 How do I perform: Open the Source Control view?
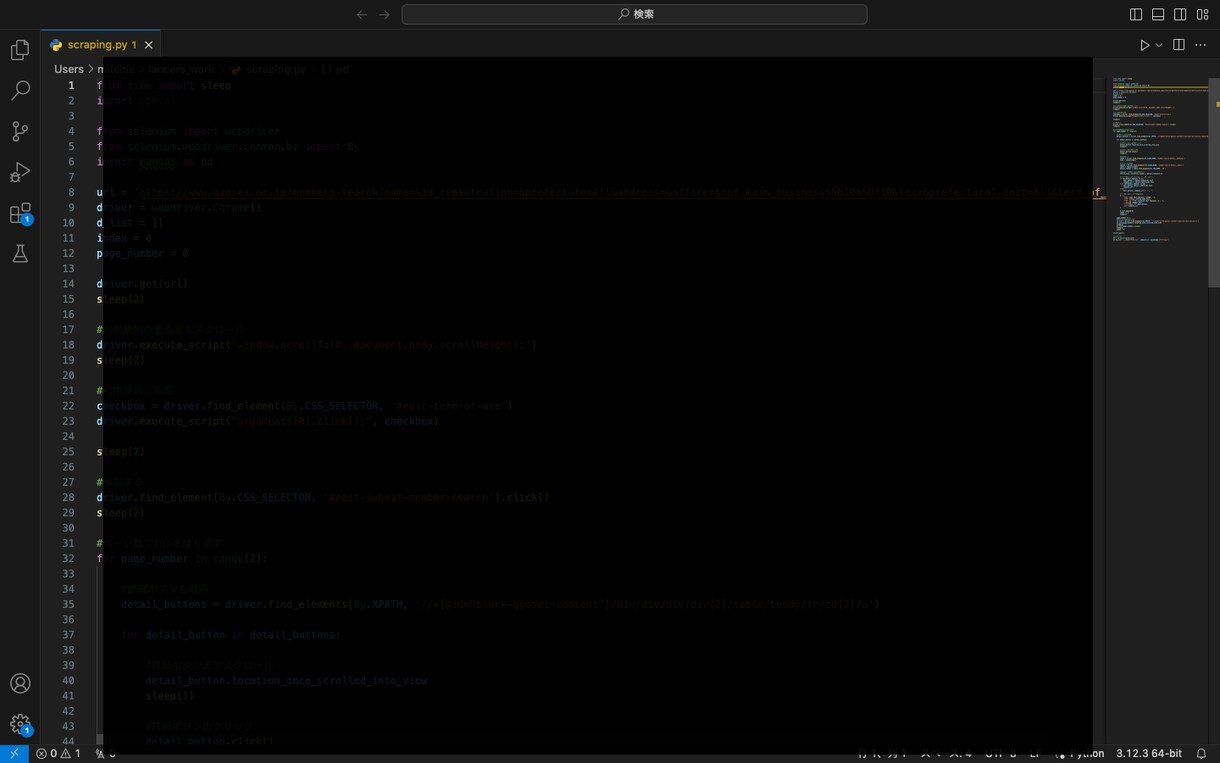(x=20, y=131)
